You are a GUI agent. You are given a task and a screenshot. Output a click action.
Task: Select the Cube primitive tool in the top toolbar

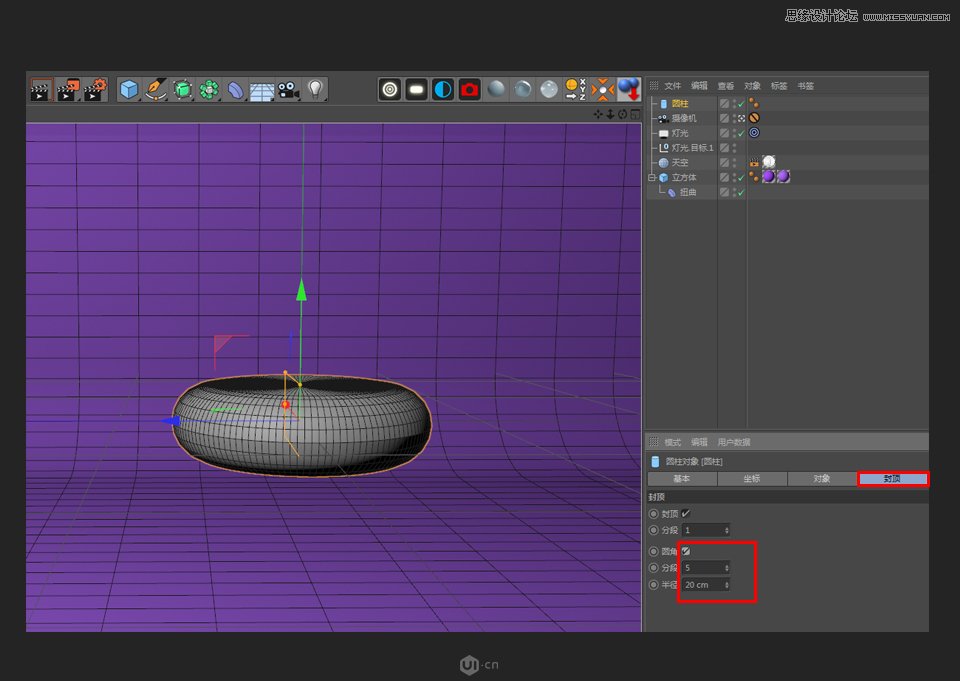click(127, 89)
